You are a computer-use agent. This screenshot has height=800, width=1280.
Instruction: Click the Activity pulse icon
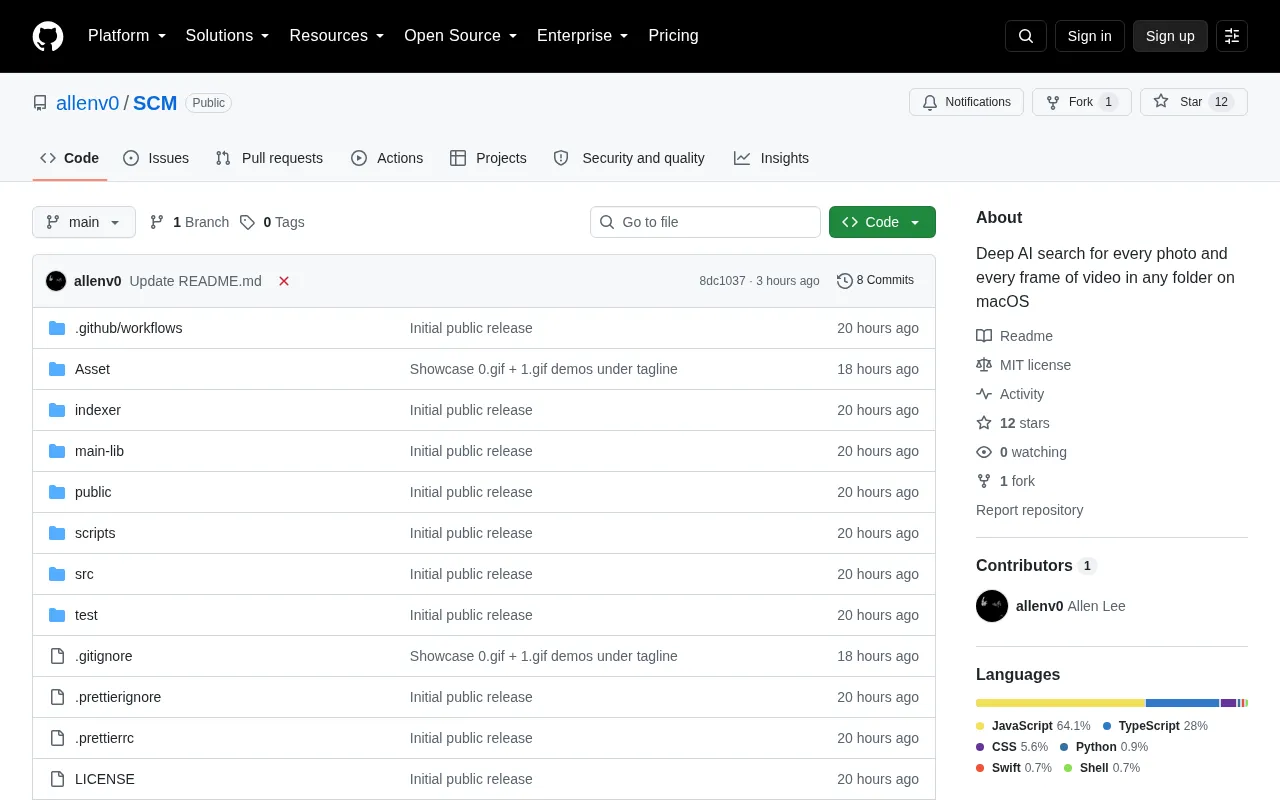(x=984, y=394)
